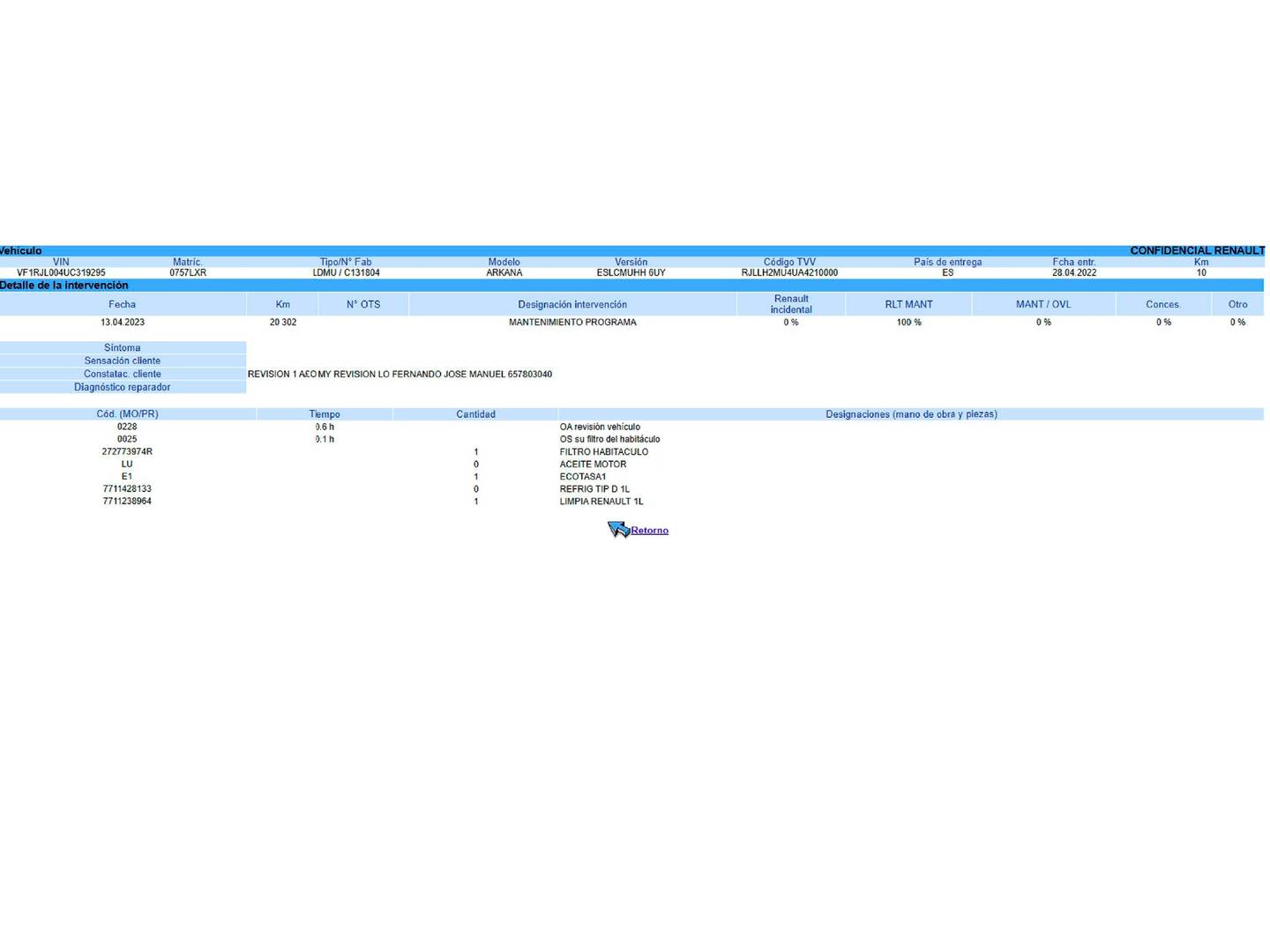Click the 100 % value under RLT MANT
The image size is (1270, 952).
909,323
